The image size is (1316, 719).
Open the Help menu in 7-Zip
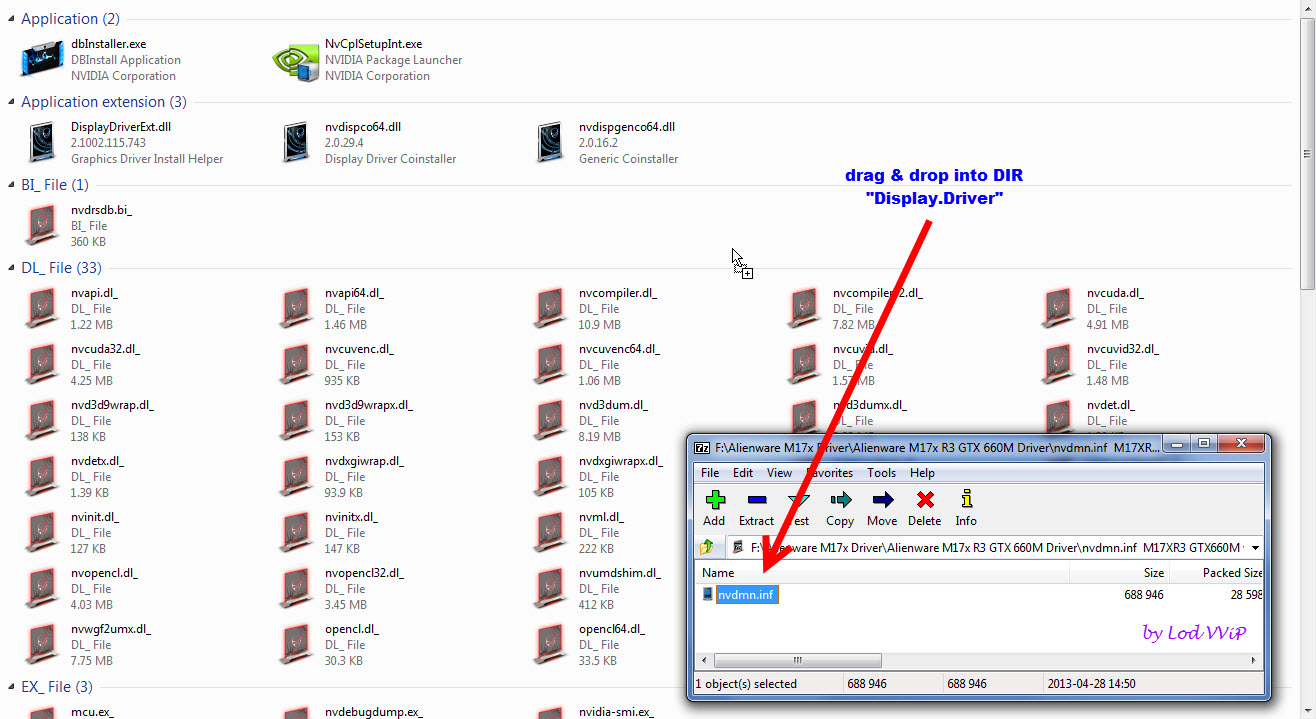922,473
